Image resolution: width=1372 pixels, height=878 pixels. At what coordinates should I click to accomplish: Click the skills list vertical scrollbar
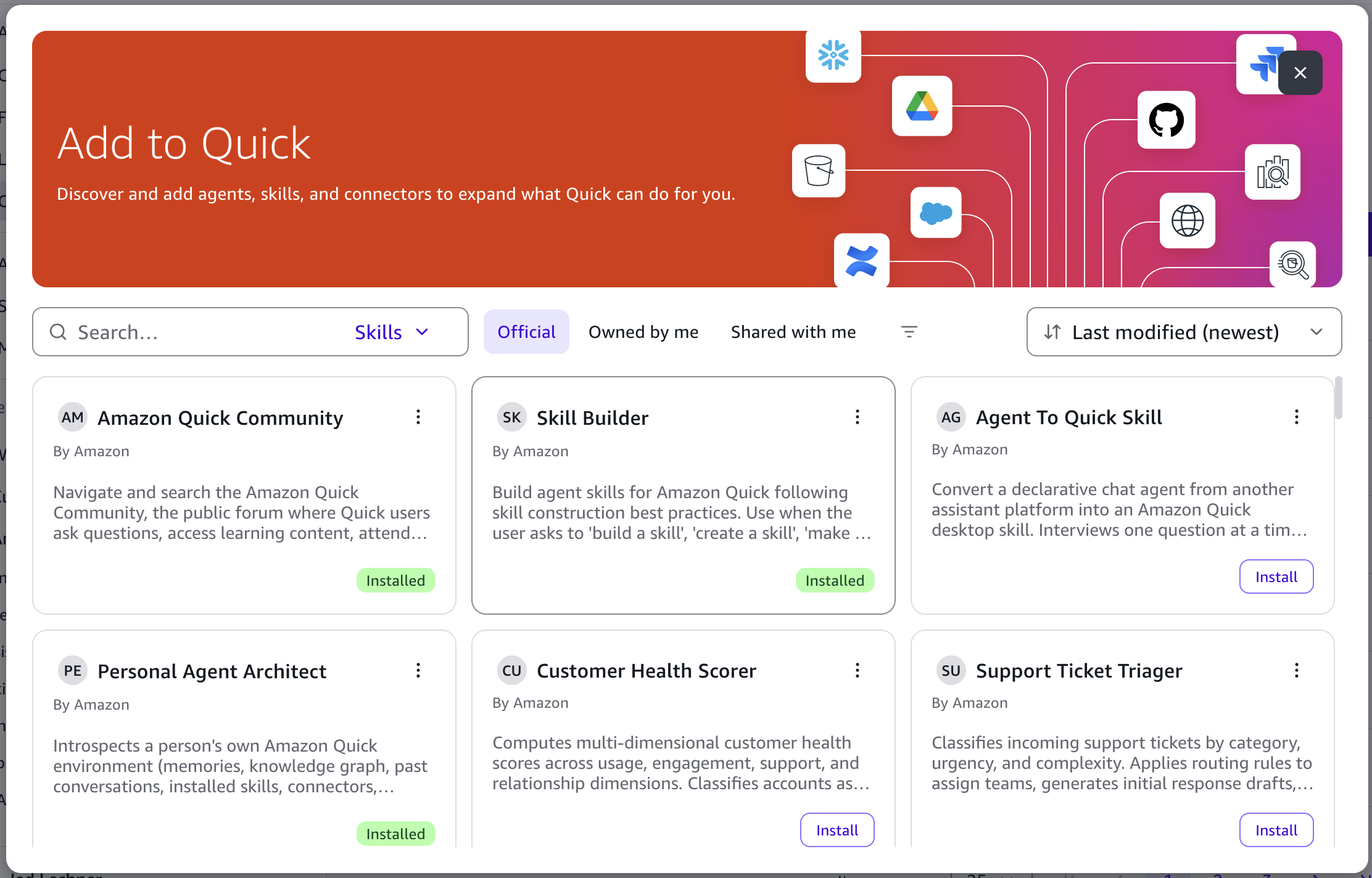click(x=1338, y=398)
